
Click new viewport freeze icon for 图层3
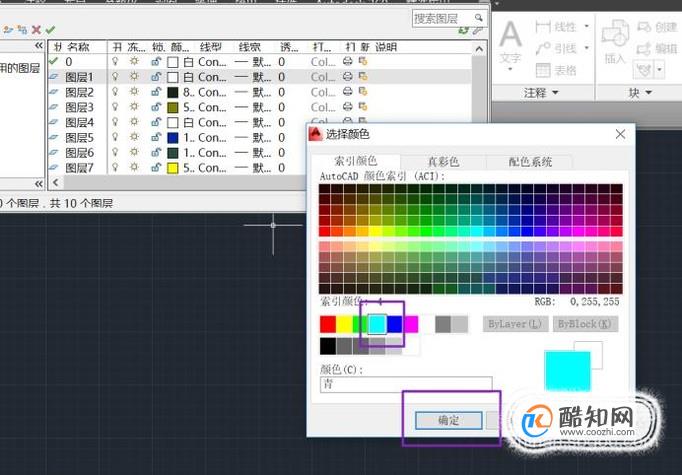click(x=363, y=107)
